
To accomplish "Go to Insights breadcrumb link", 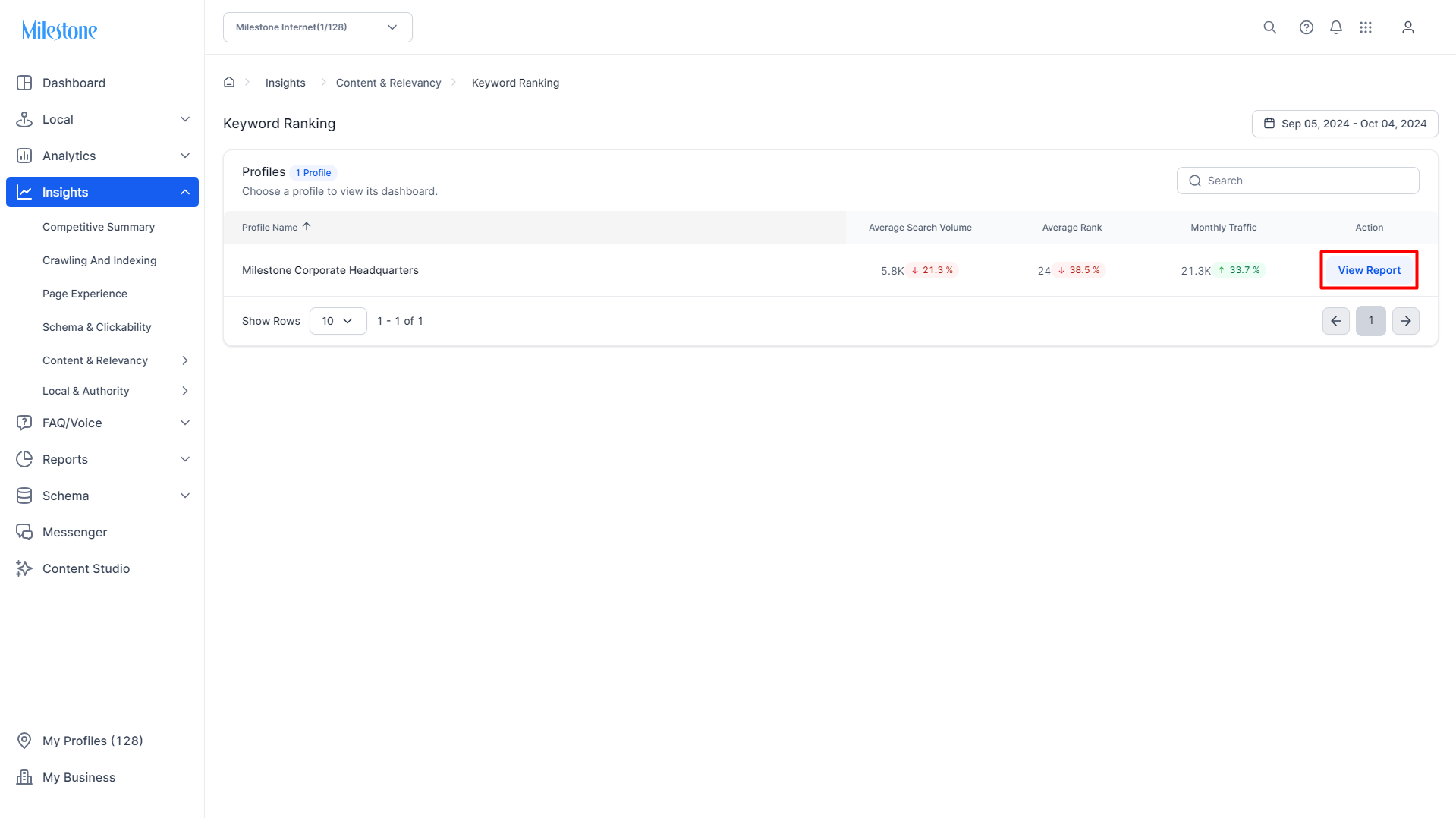I will coord(285,83).
